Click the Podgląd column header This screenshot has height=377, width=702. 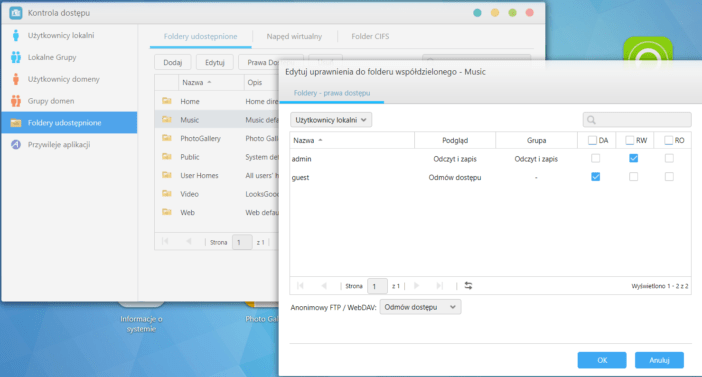[455, 140]
